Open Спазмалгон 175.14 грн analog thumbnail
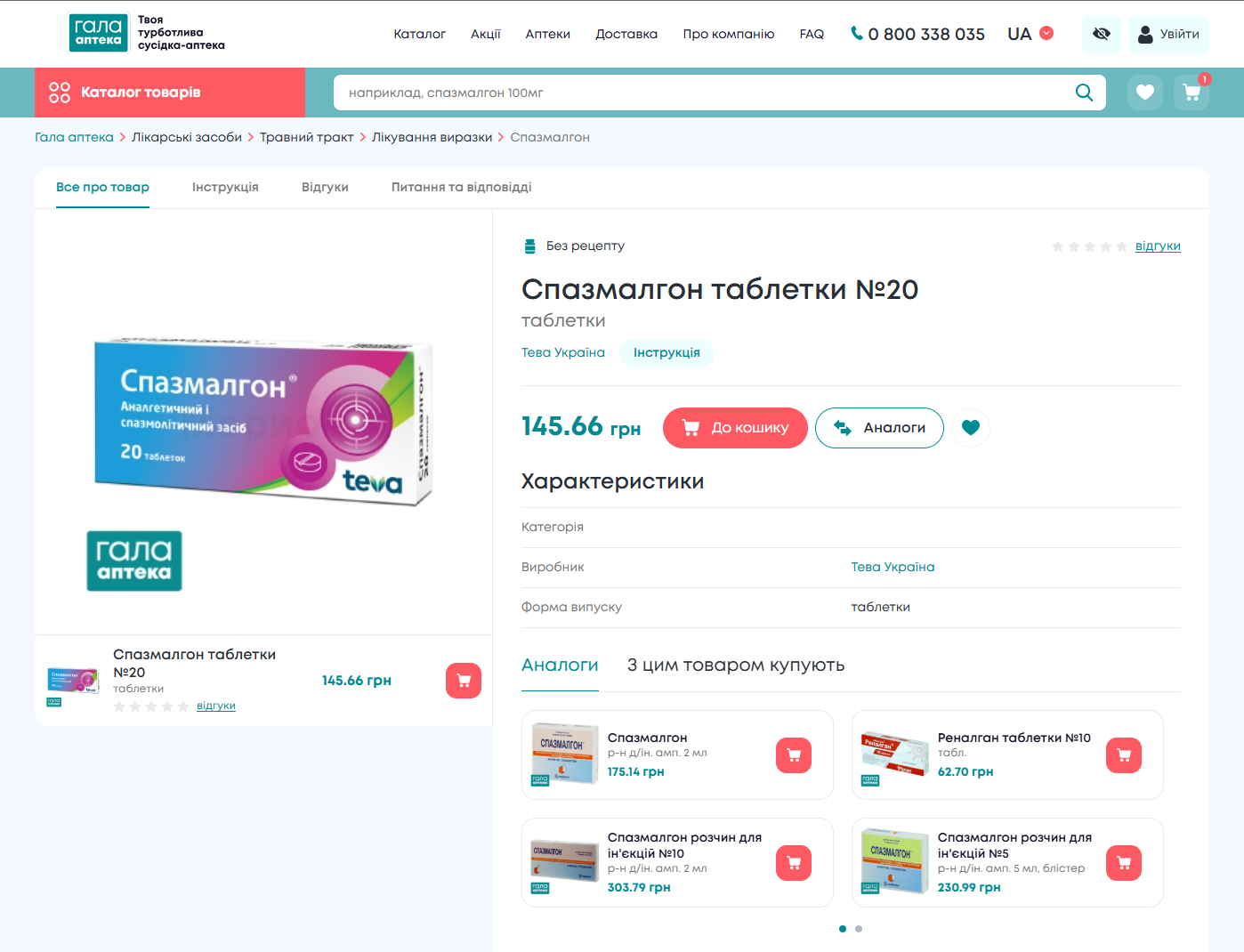1244x952 pixels. point(564,754)
